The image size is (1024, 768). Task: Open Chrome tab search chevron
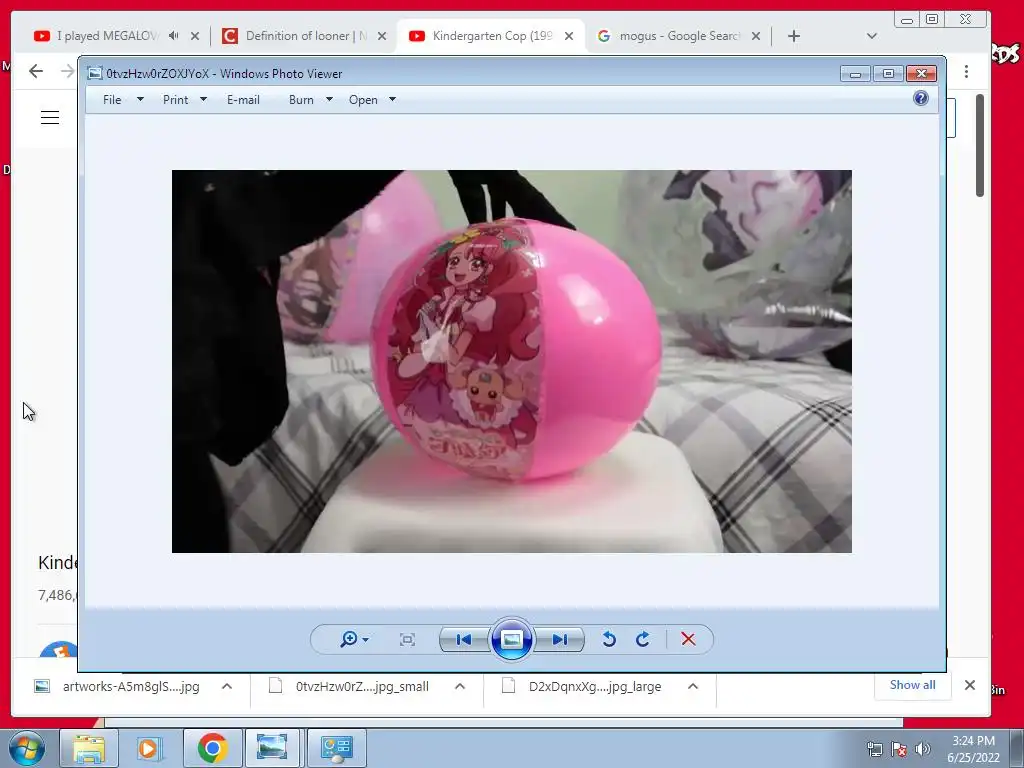tap(871, 36)
